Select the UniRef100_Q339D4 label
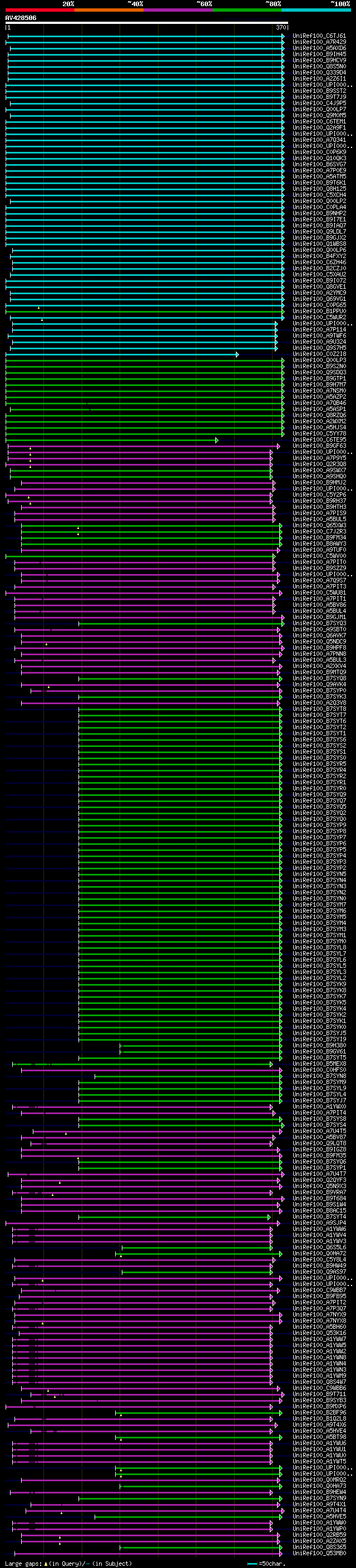This screenshot has height=1568, width=356. tap(319, 72)
